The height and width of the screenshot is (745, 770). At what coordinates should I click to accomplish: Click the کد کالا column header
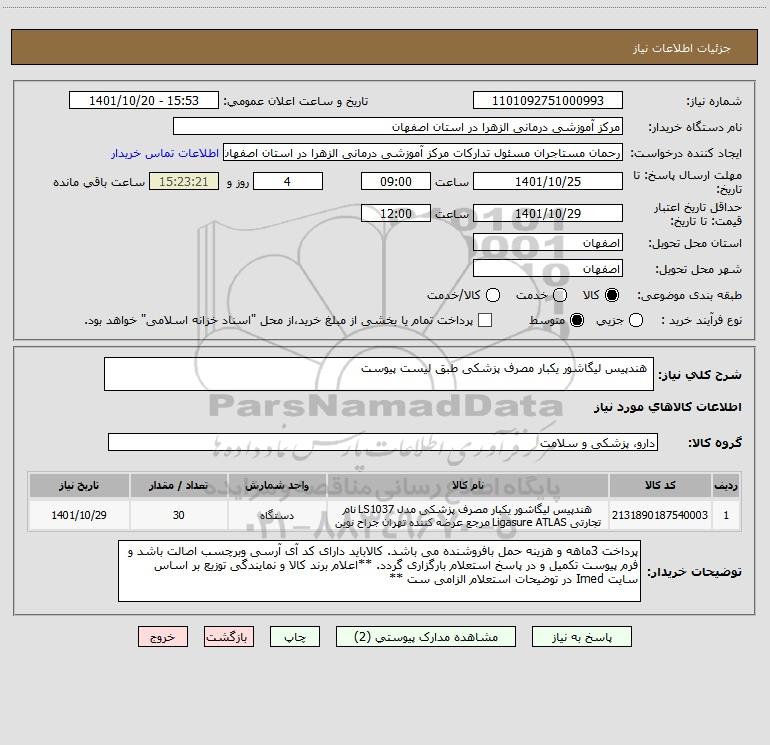660,485
